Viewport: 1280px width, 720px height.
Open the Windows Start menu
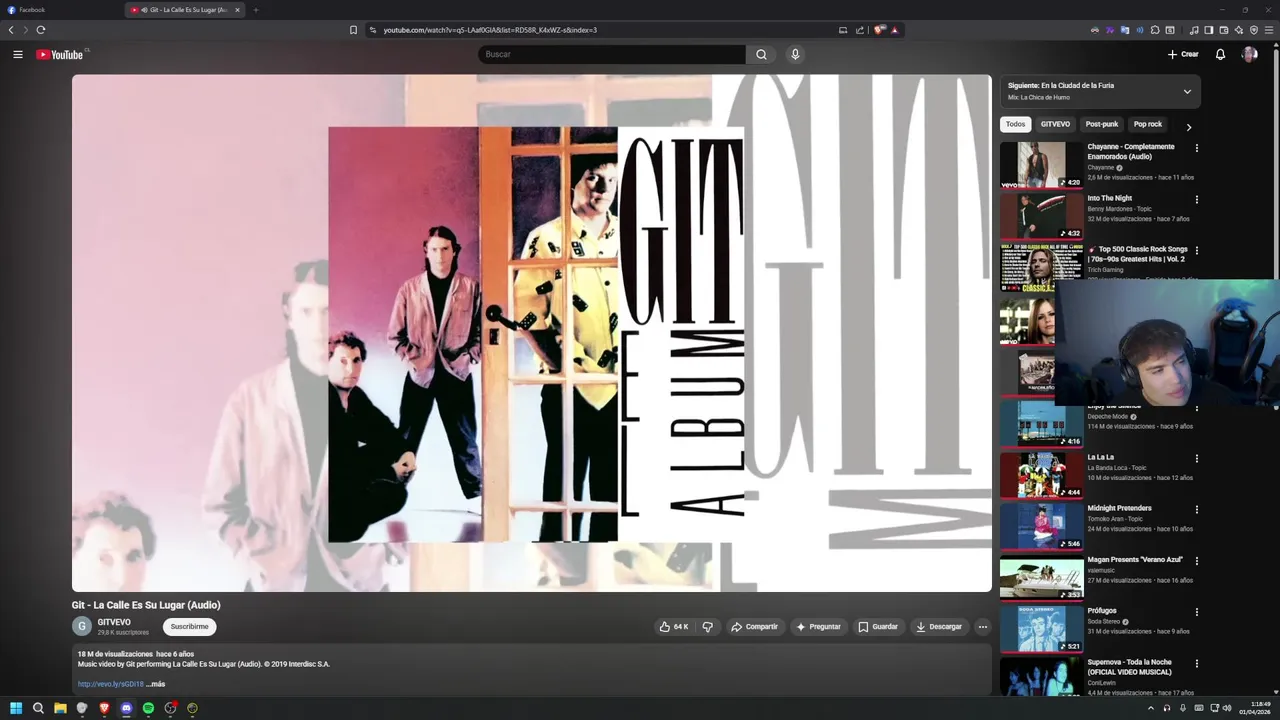click(x=16, y=708)
